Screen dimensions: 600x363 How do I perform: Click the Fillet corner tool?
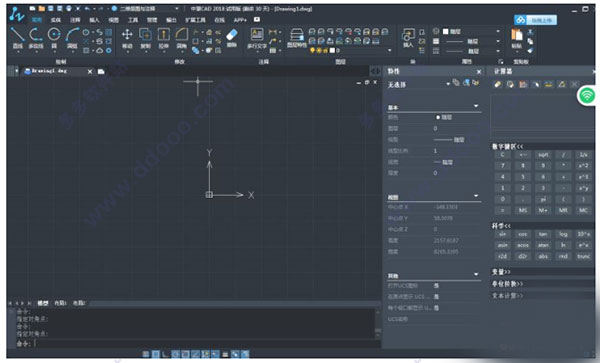pos(182,38)
